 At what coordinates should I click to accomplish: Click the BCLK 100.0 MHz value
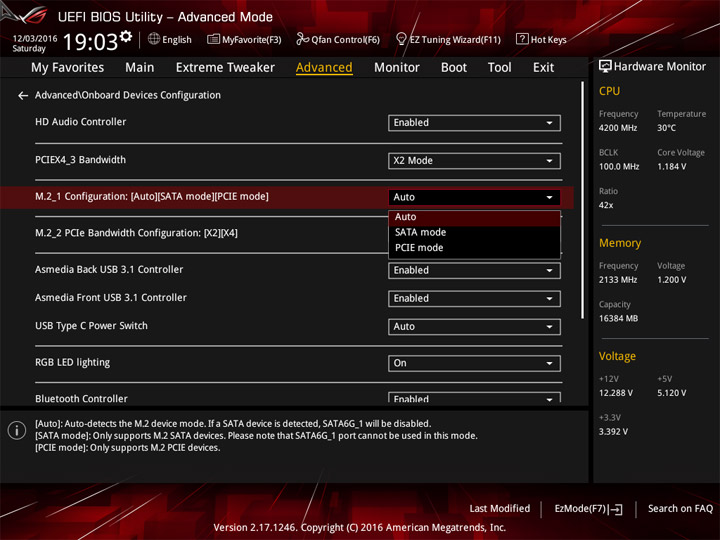coord(619,167)
